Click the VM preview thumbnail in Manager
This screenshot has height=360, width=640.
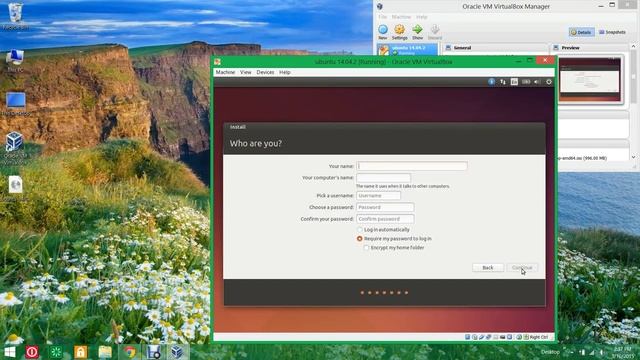click(590, 79)
